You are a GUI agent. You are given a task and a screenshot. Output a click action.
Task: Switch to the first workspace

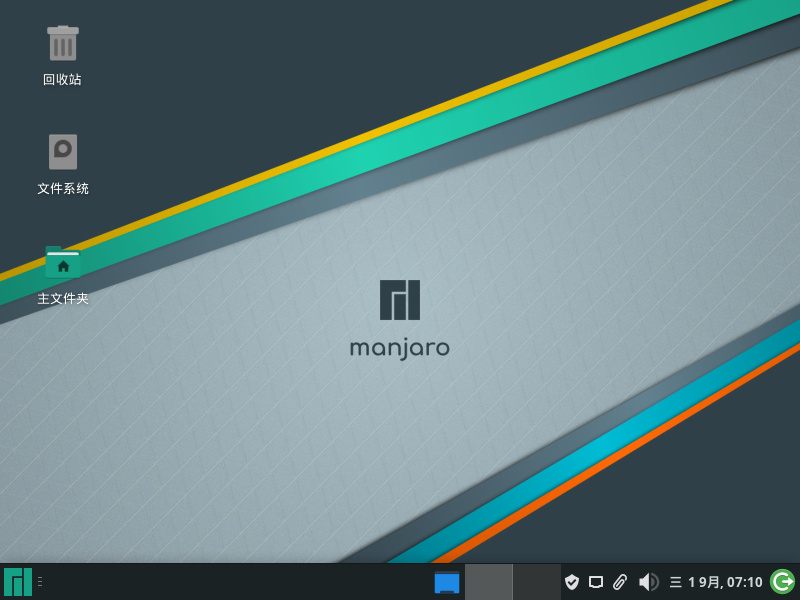click(489, 582)
